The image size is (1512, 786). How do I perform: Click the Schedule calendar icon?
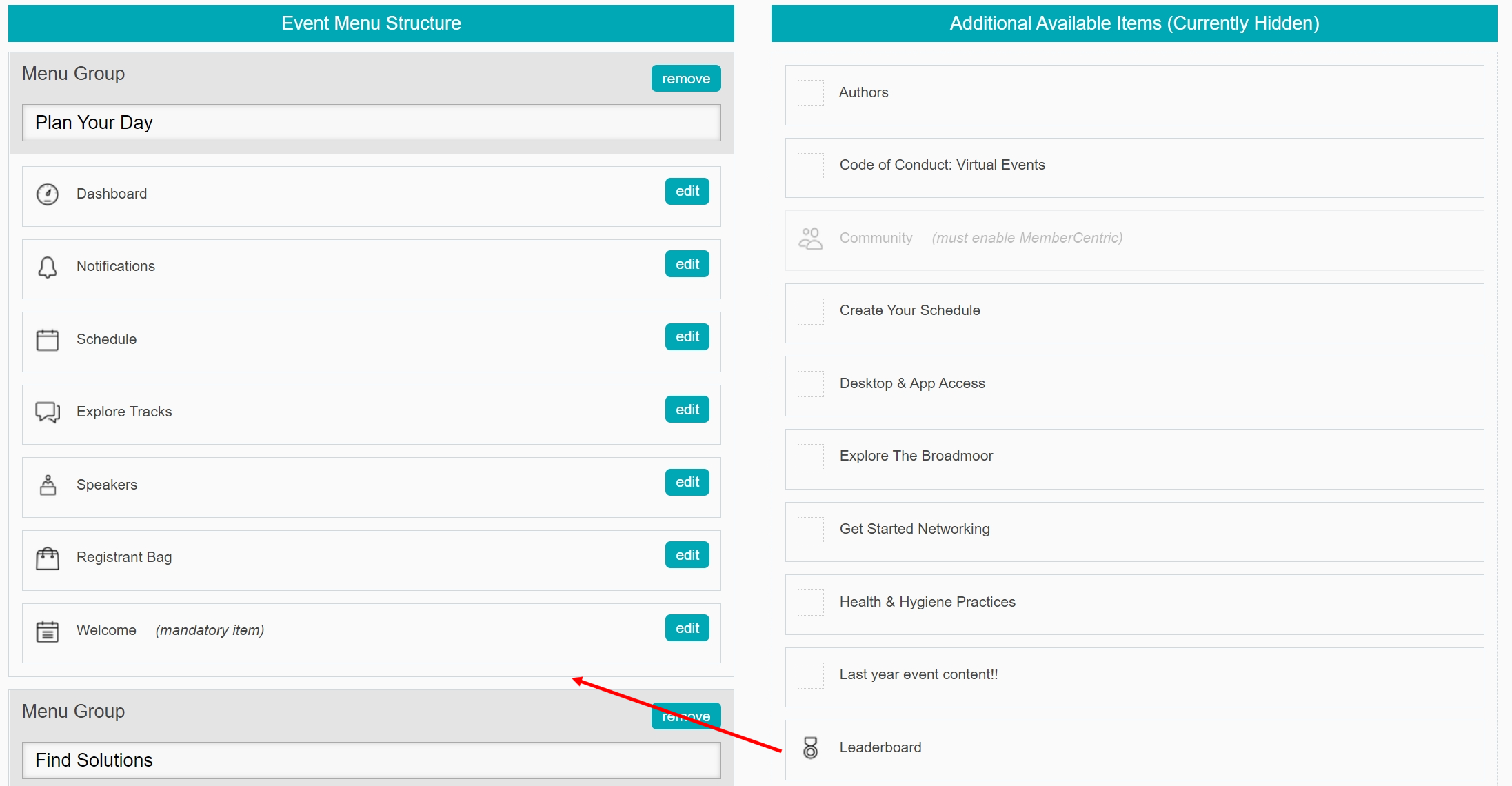47,340
